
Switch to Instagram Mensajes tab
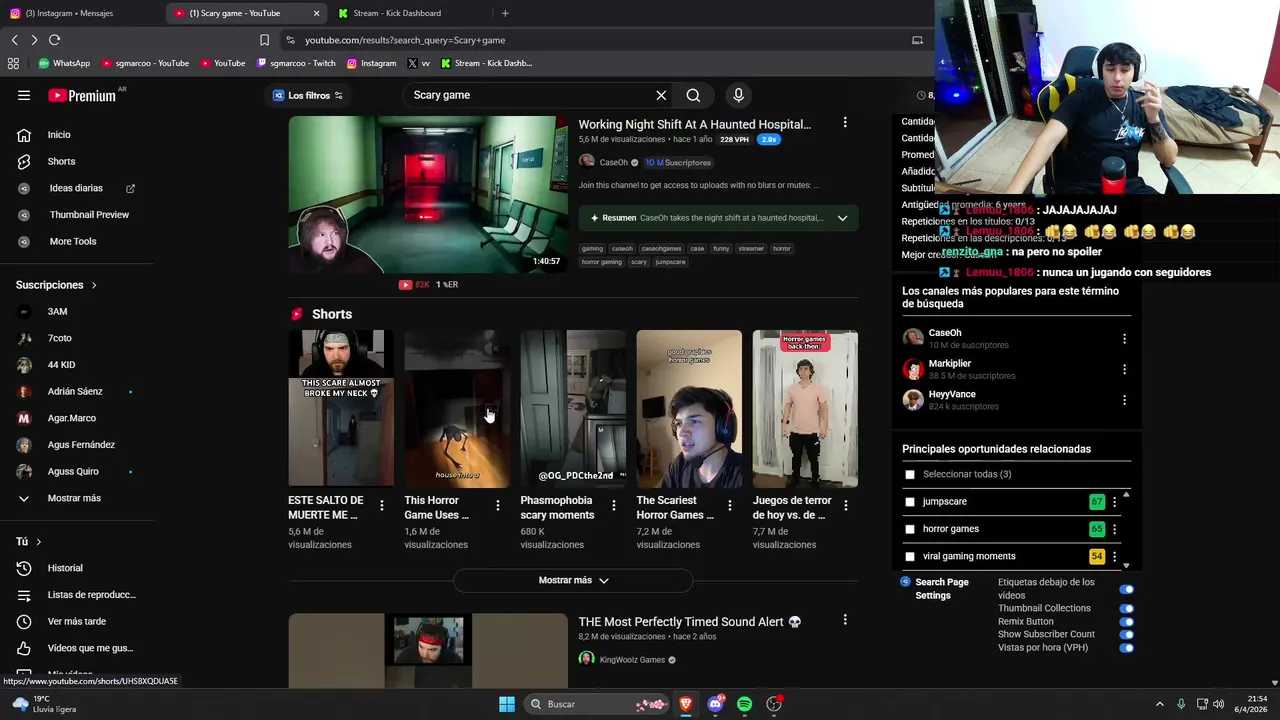pos(70,13)
